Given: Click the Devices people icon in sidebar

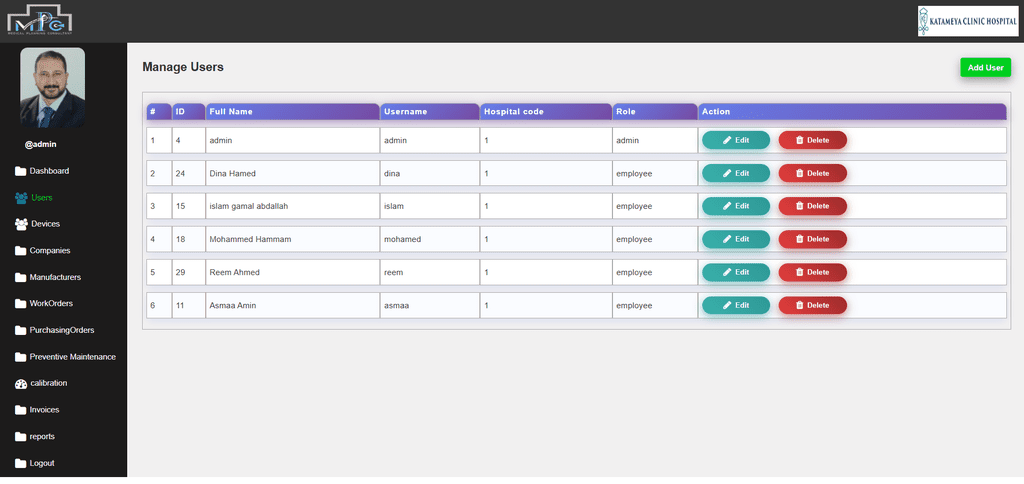Looking at the screenshot, I should tap(21, 224).
